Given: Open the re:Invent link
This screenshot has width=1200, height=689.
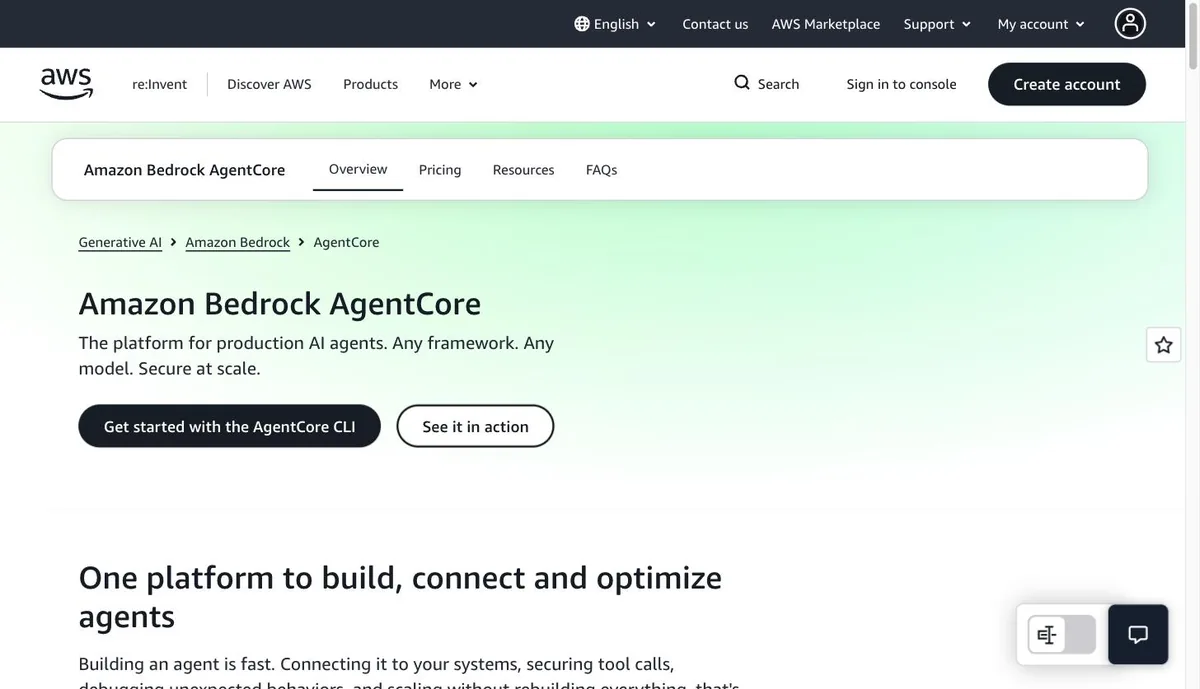Looking at the screenshot, I should click(x=159, y=84).
